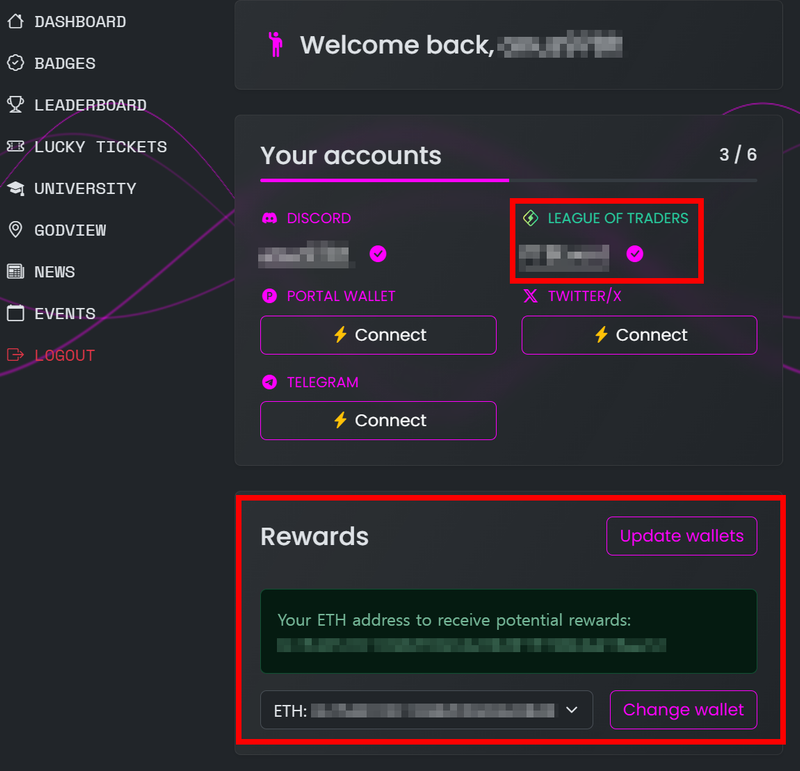Click the '3 / 6' accounts counter

tap(738, 155)
